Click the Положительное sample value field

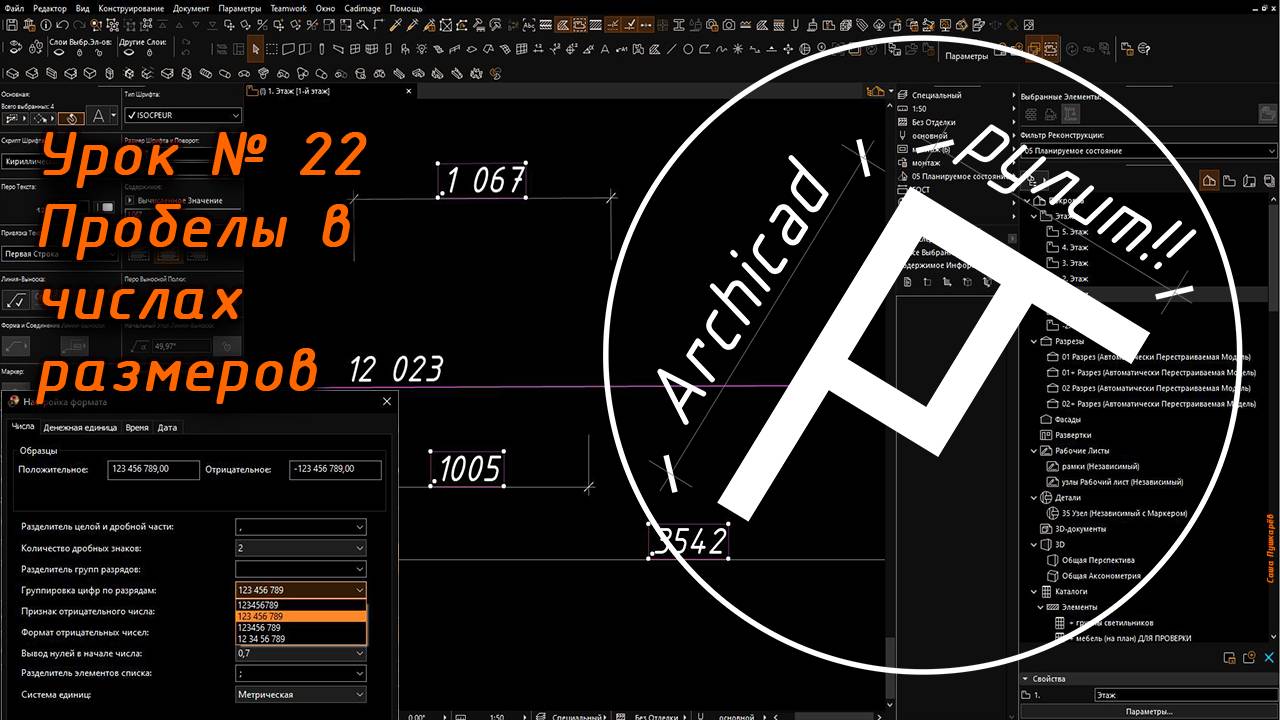(153, 469)
